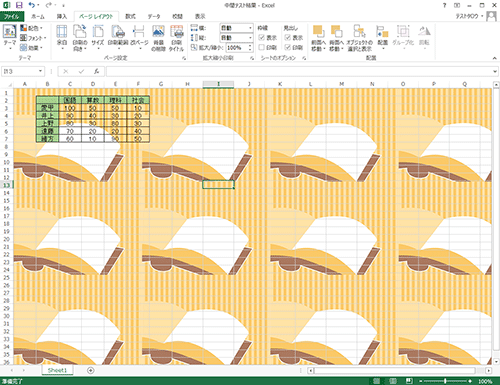The width and height of the screenshot is (500, 385).
Task: Open the Selection Pane (オブジェクトの選択と表示)
Action: 360,37
